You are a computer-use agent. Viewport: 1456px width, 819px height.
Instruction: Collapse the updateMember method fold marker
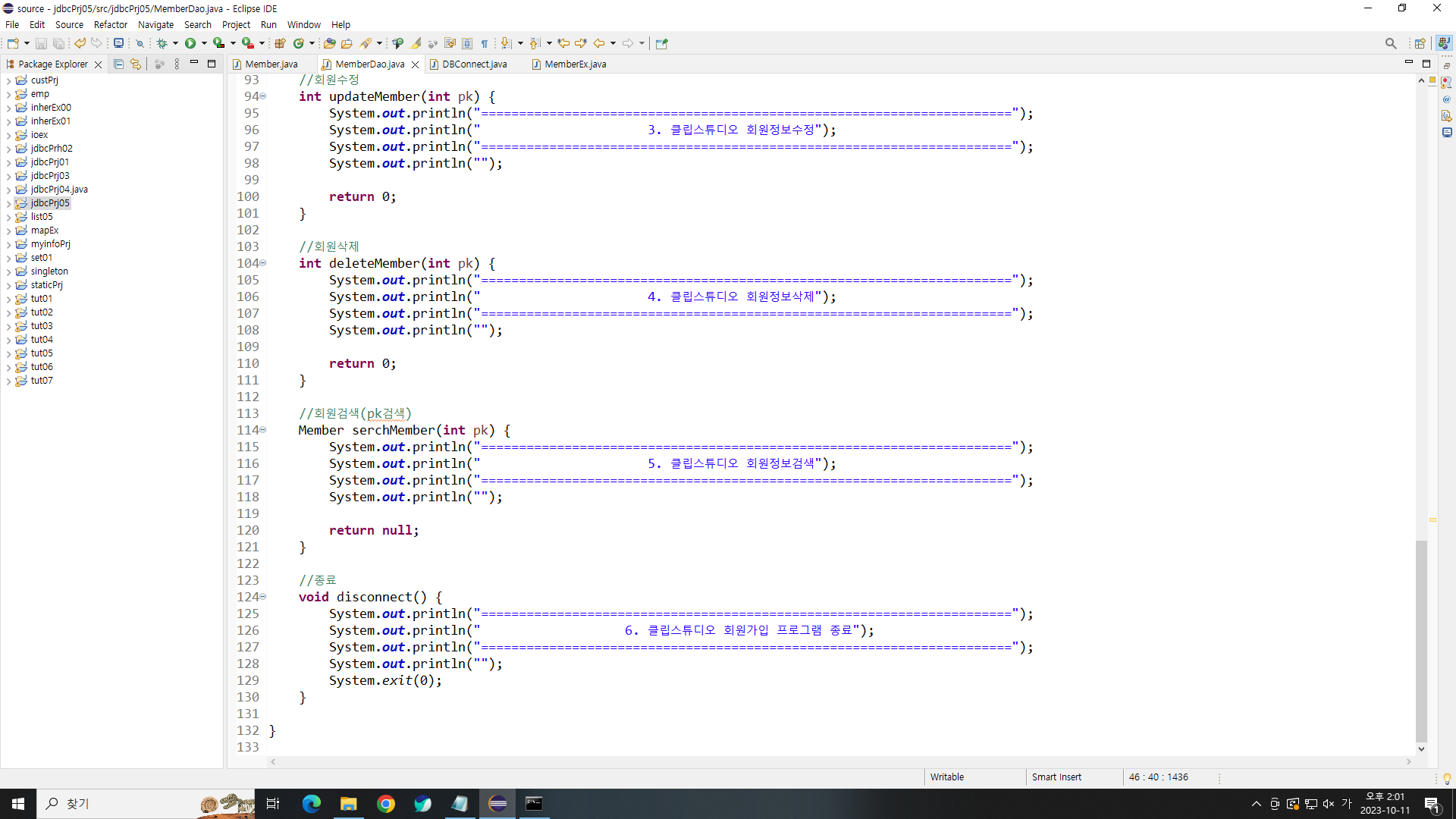point(263,96)
